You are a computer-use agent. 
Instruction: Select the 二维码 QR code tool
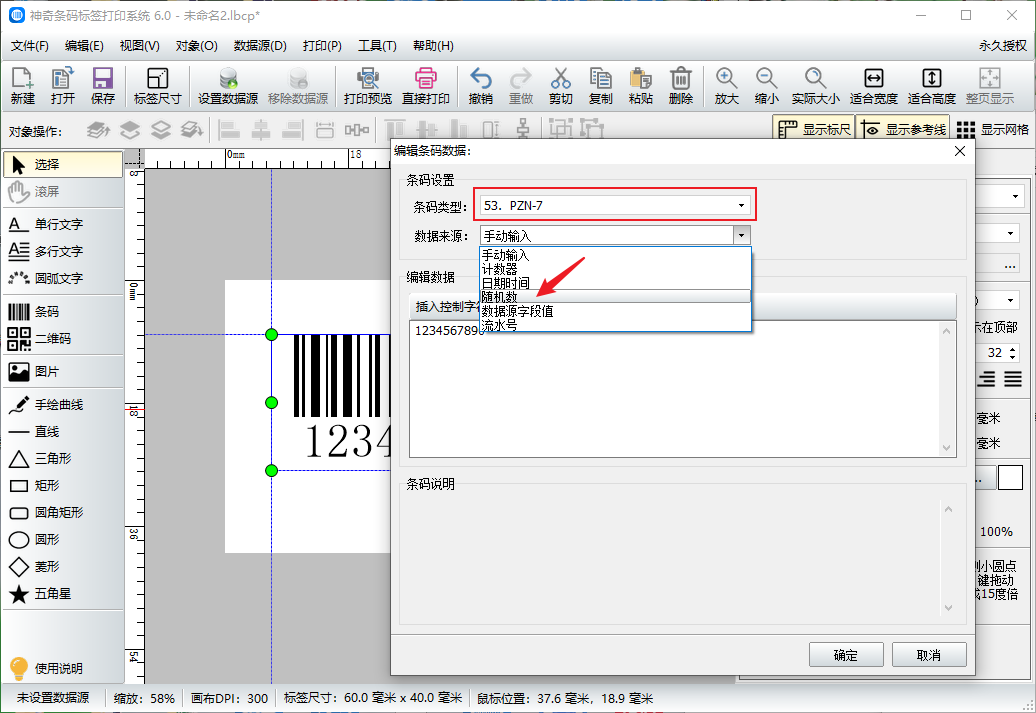pos(63,338)
